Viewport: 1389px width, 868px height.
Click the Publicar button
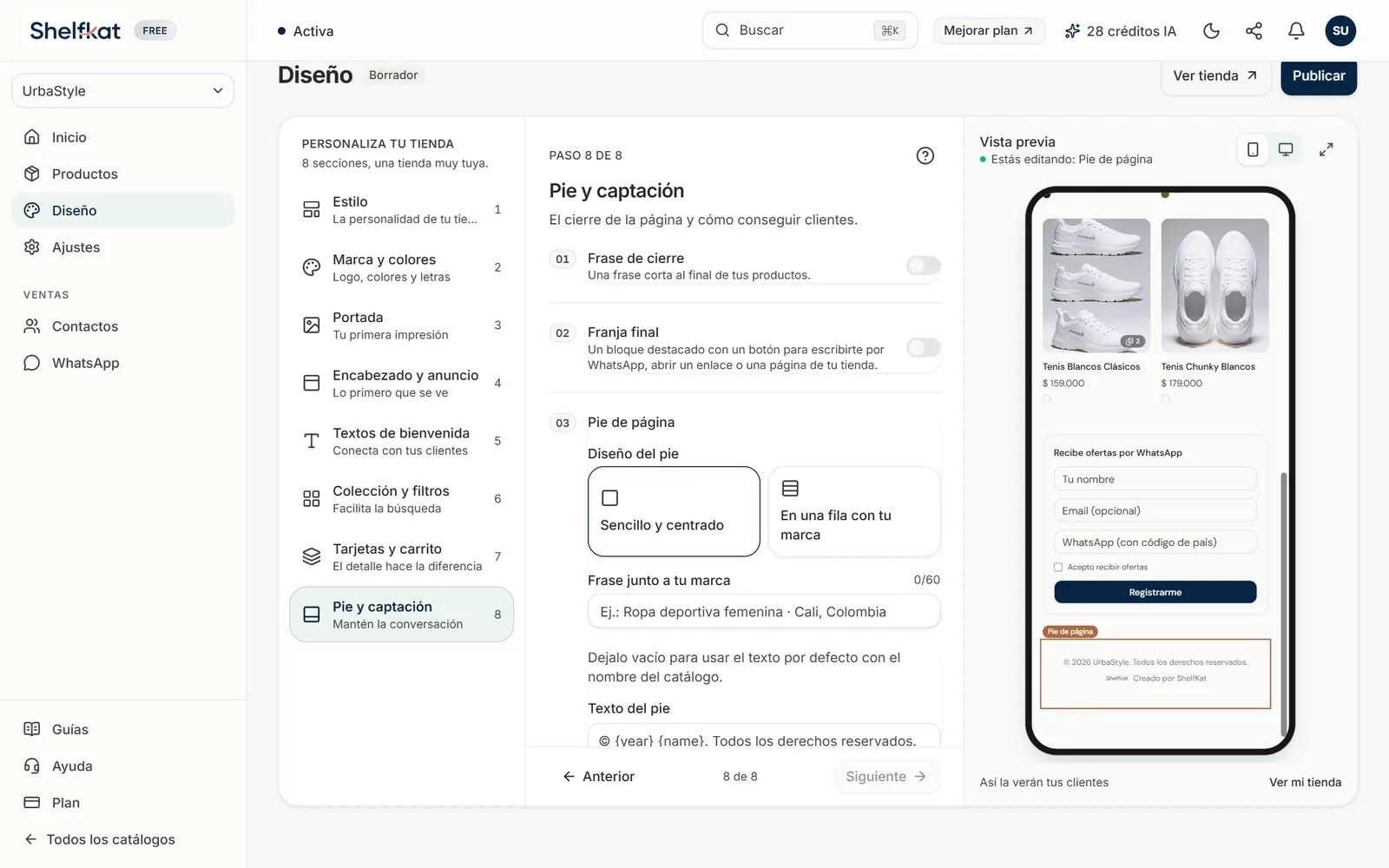pos(1319,76)
